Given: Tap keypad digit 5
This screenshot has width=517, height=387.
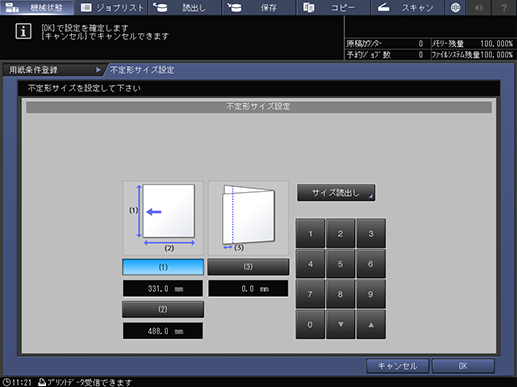Looking at the screenshot, I should click(x=340, y=264).
